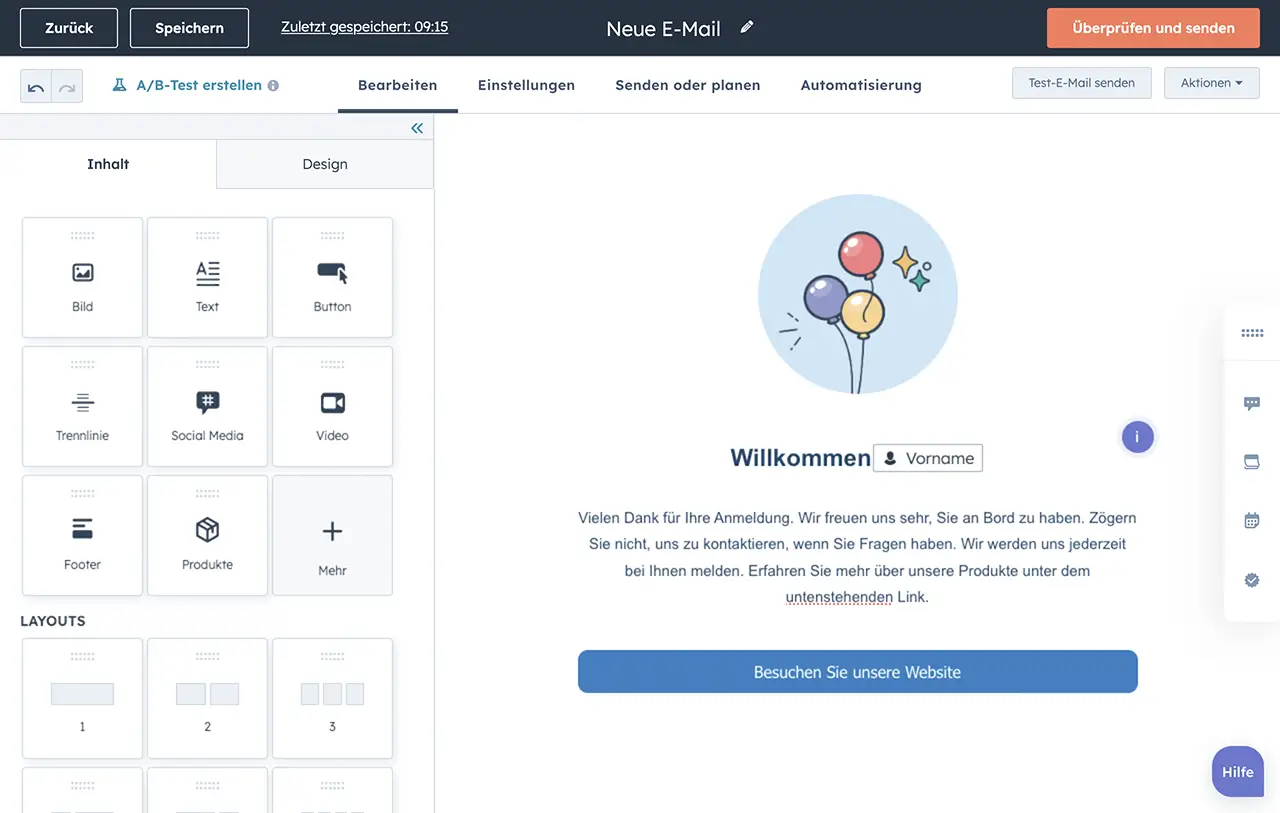The width and height of the screenshot is (1280, 813).
Task: Click the grid dots icon in right panel
Action: coord(1252,333)
